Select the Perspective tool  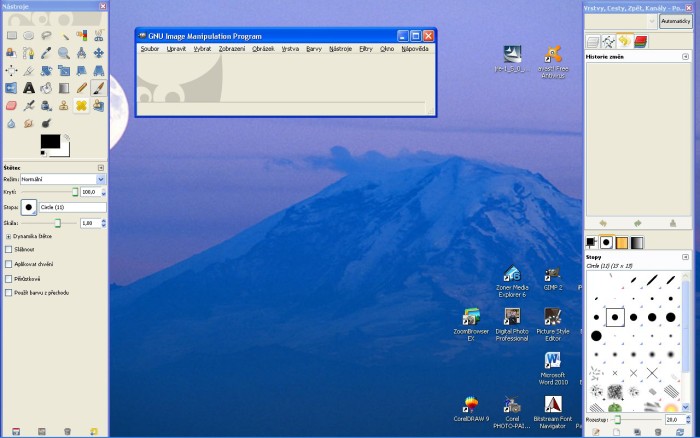click(x=99, y=71)
